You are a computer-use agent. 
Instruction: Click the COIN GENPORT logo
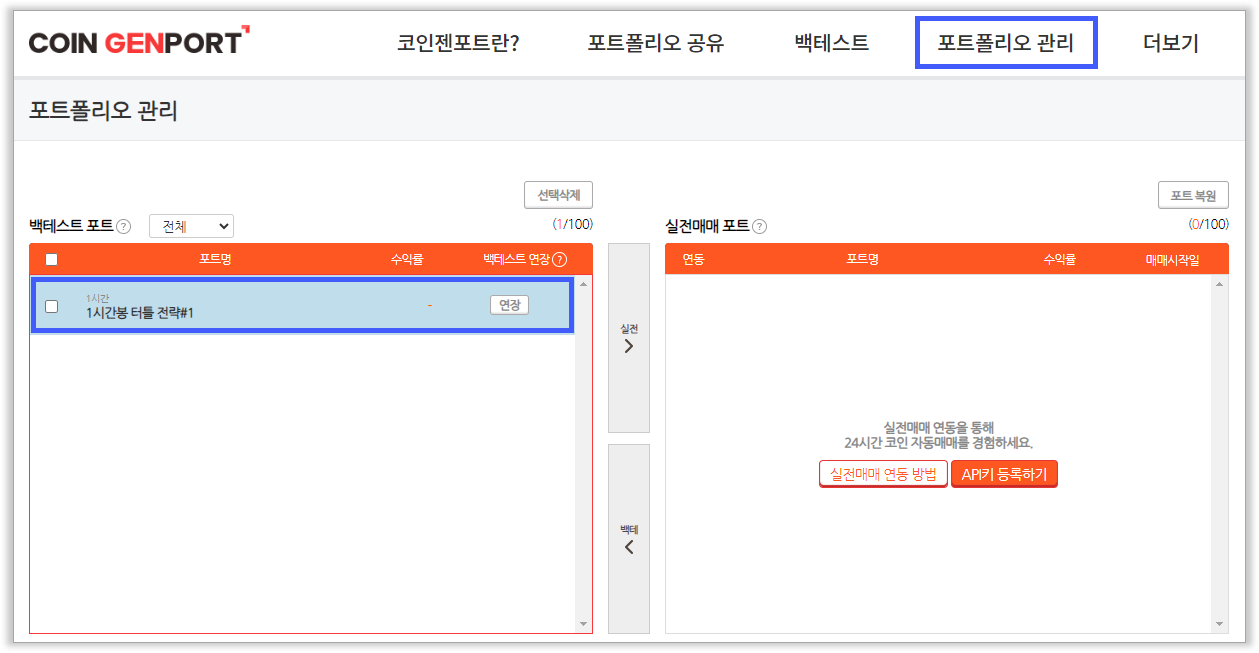(138, 43)
